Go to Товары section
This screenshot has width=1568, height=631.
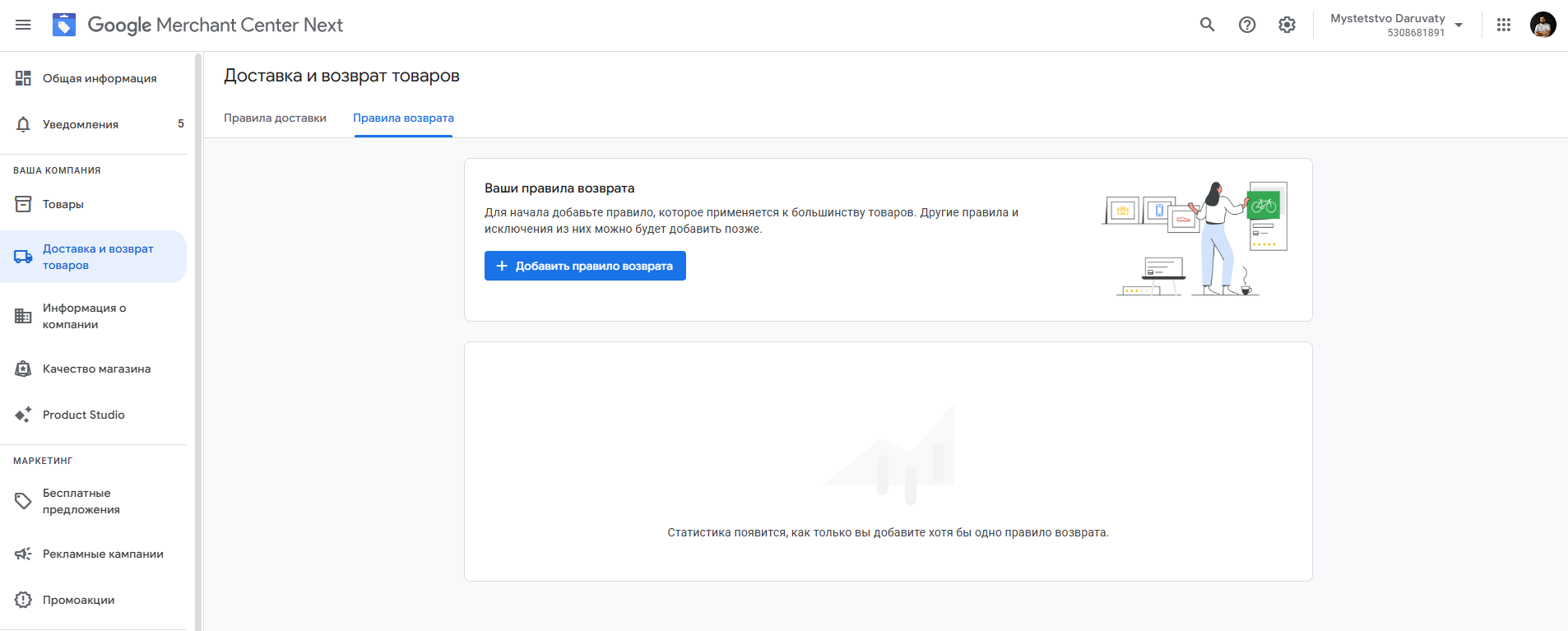click(x=93, y=204)
